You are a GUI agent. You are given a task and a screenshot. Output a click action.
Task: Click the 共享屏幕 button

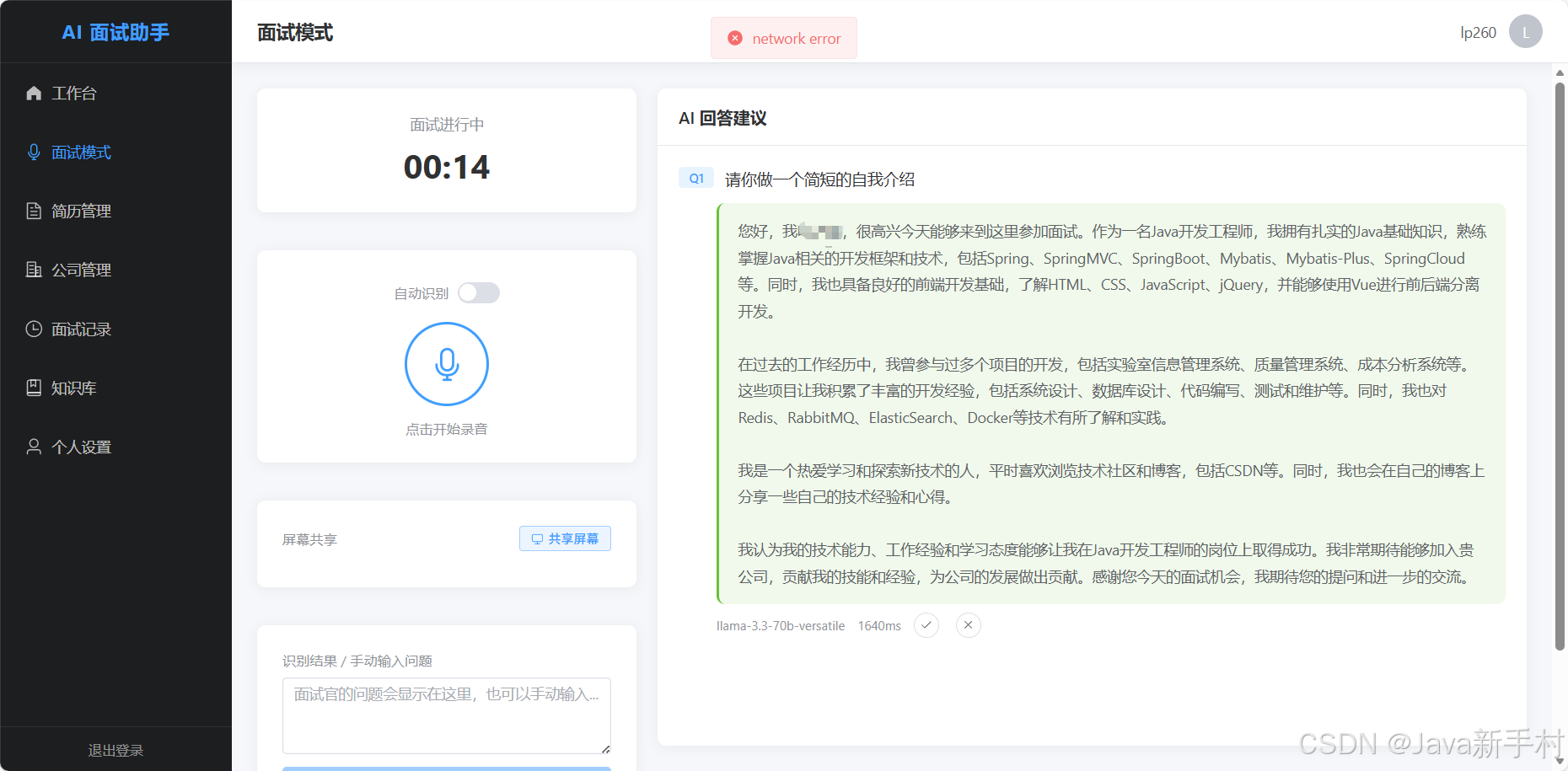point(565,538)
